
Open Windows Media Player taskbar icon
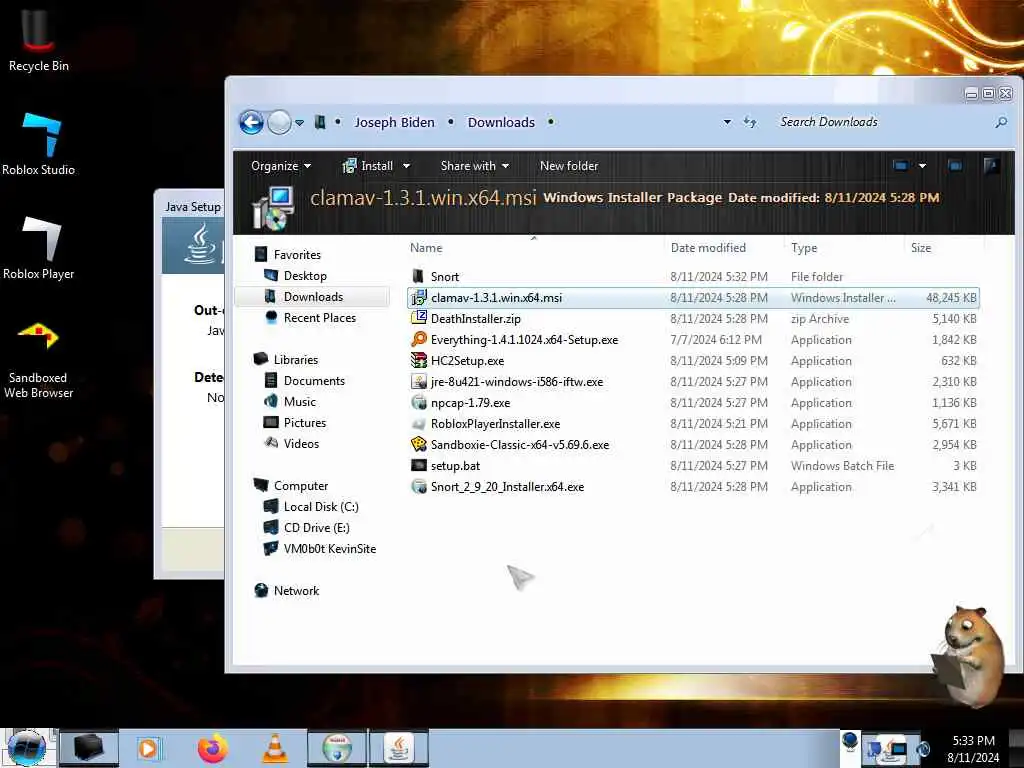click(x=149, y=748)
